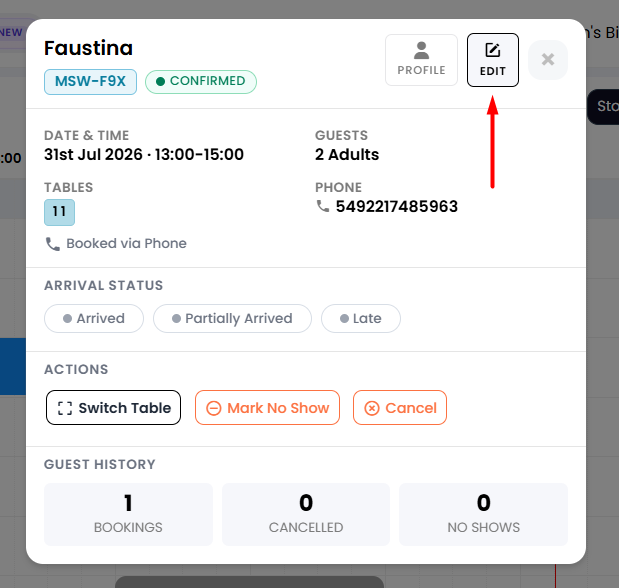Close the Faustina booking dialog
619x588 pixels.
pos(548,60)
